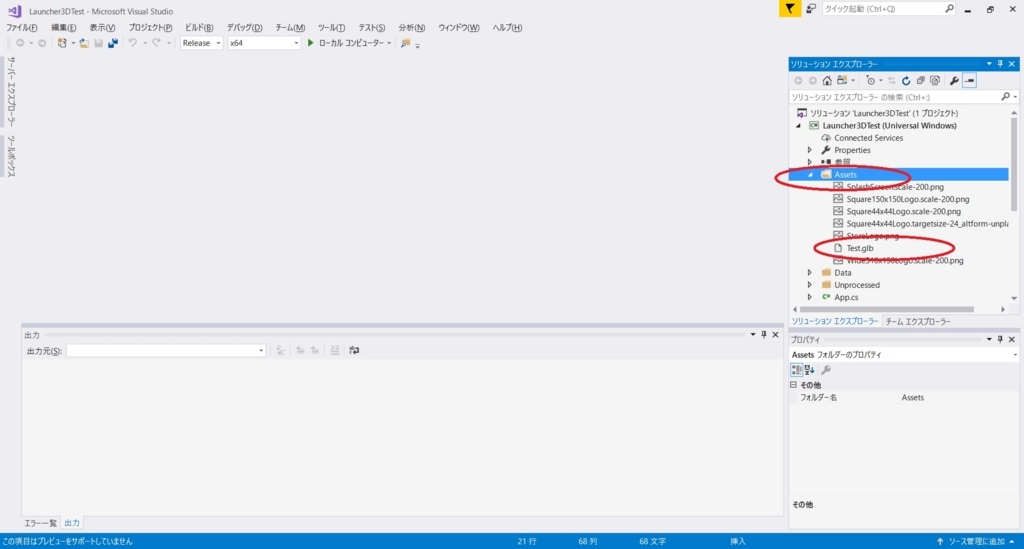This screenshot has width=1024, height=549.
Task: Open the ビルド(B) menu
Action: 199,27
